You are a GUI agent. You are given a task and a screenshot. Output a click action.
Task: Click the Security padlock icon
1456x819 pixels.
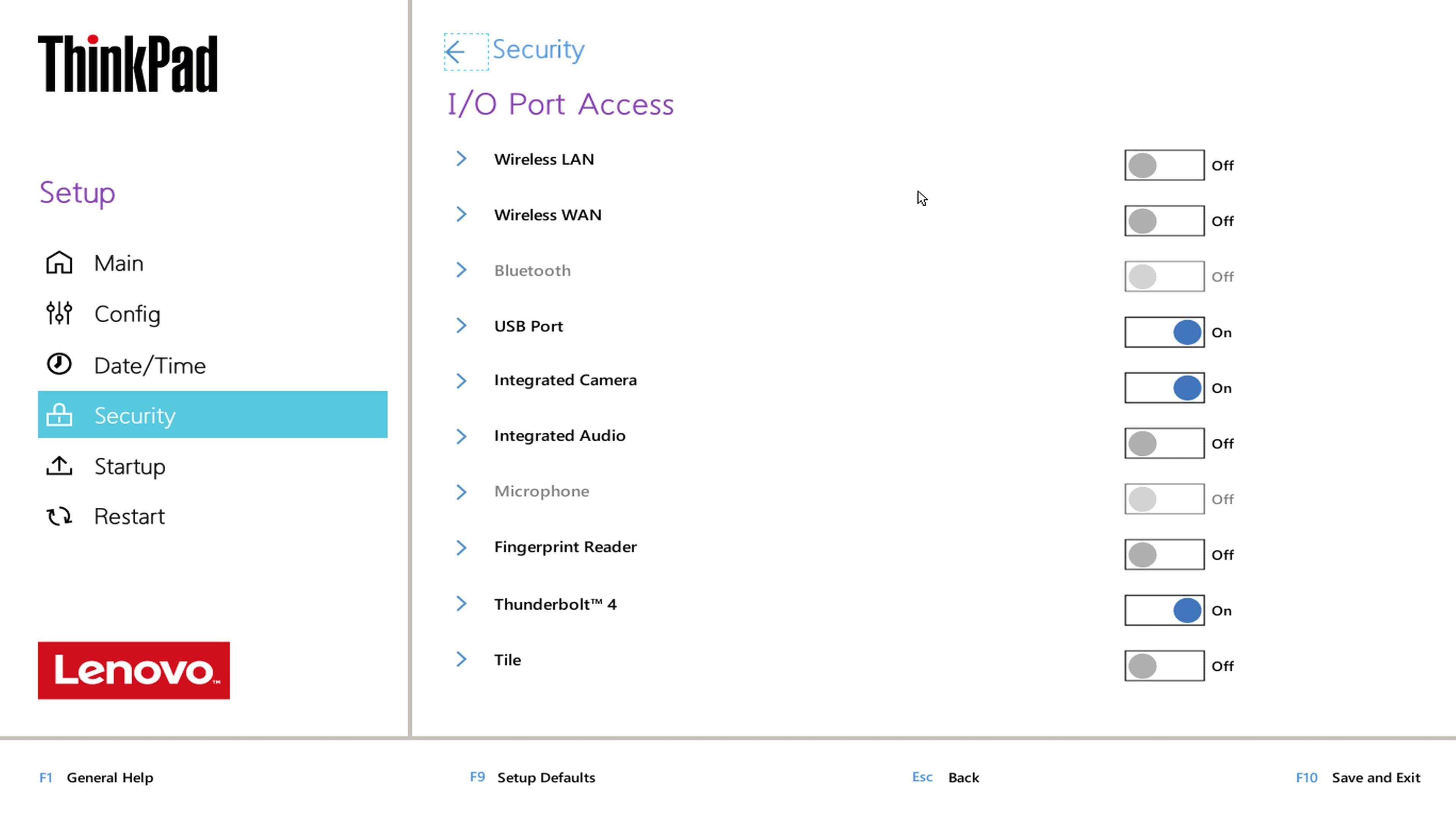[59, 415]
